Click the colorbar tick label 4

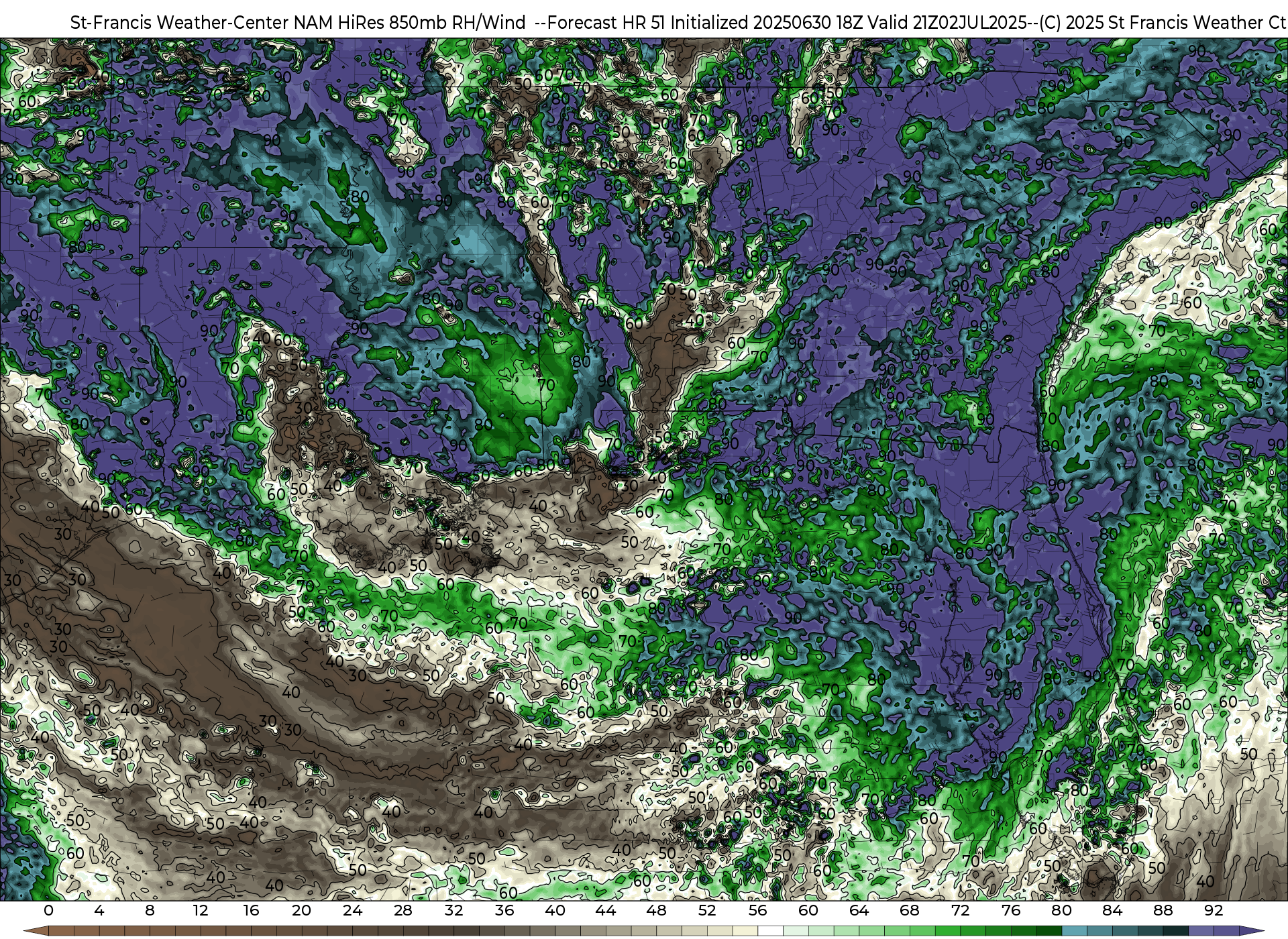click(x=99, y=910)
